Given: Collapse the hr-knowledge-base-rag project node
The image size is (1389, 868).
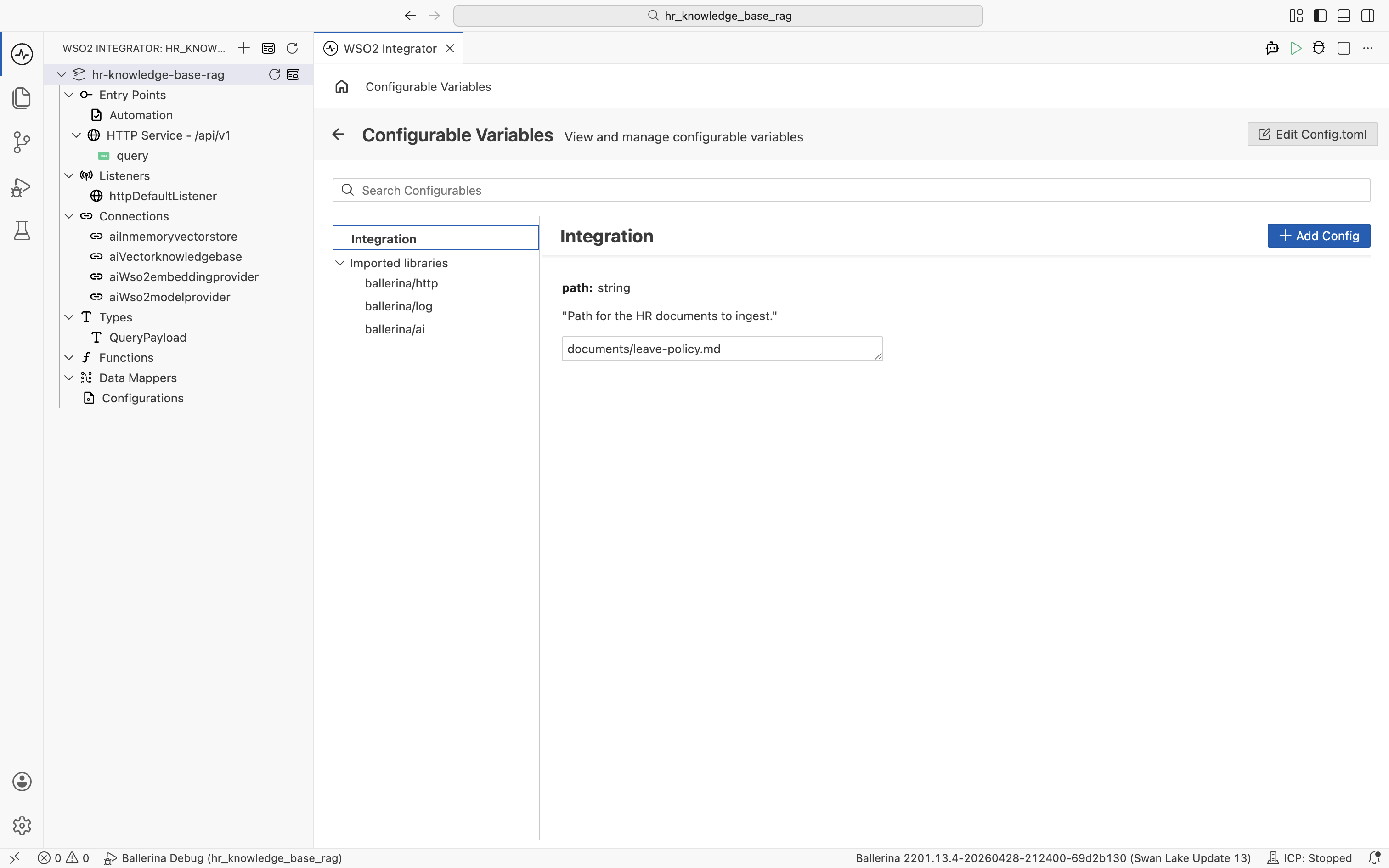Looking at the screenshot, I should click(x=62, y=74).
